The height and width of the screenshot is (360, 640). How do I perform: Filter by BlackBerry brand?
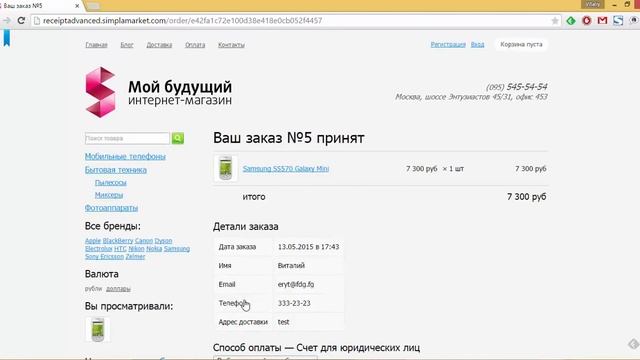pyautogui.click(x=118, y=241)
